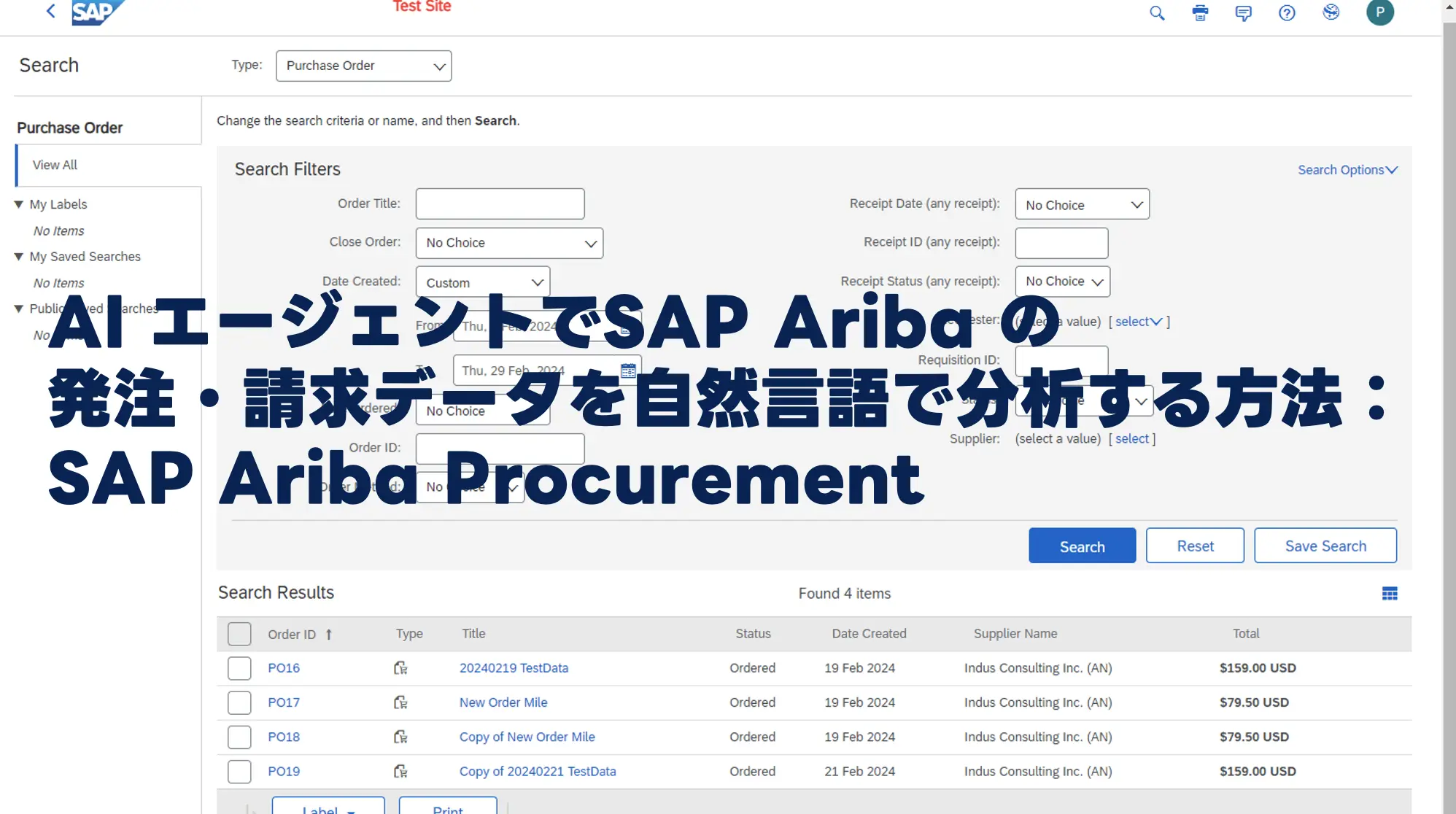Click the 21 Feb 2024 date cell
1456x814 pixels.
point(859,771)
